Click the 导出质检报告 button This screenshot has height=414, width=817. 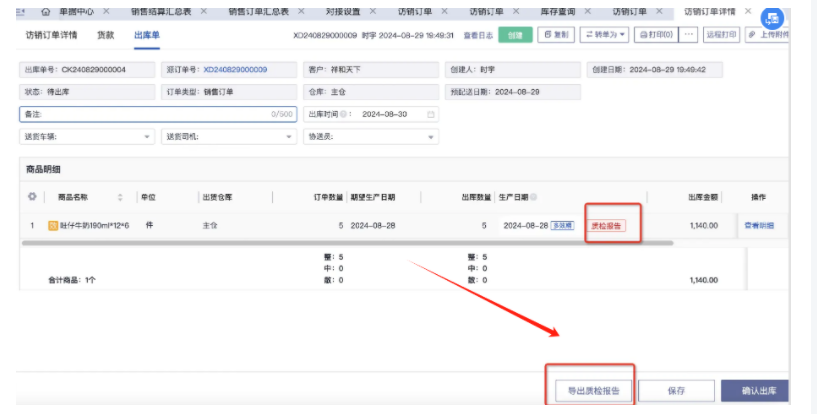(x=589, y=390)
